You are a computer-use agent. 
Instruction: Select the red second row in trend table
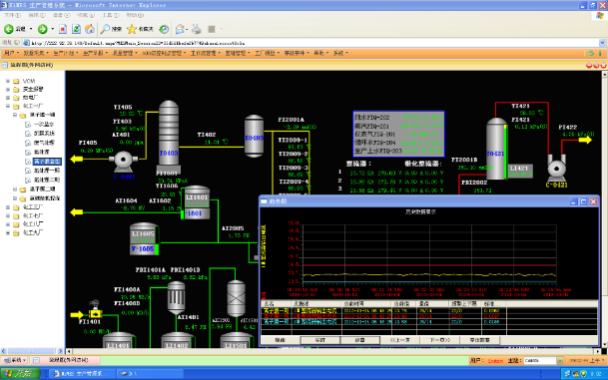coord(430,316)
